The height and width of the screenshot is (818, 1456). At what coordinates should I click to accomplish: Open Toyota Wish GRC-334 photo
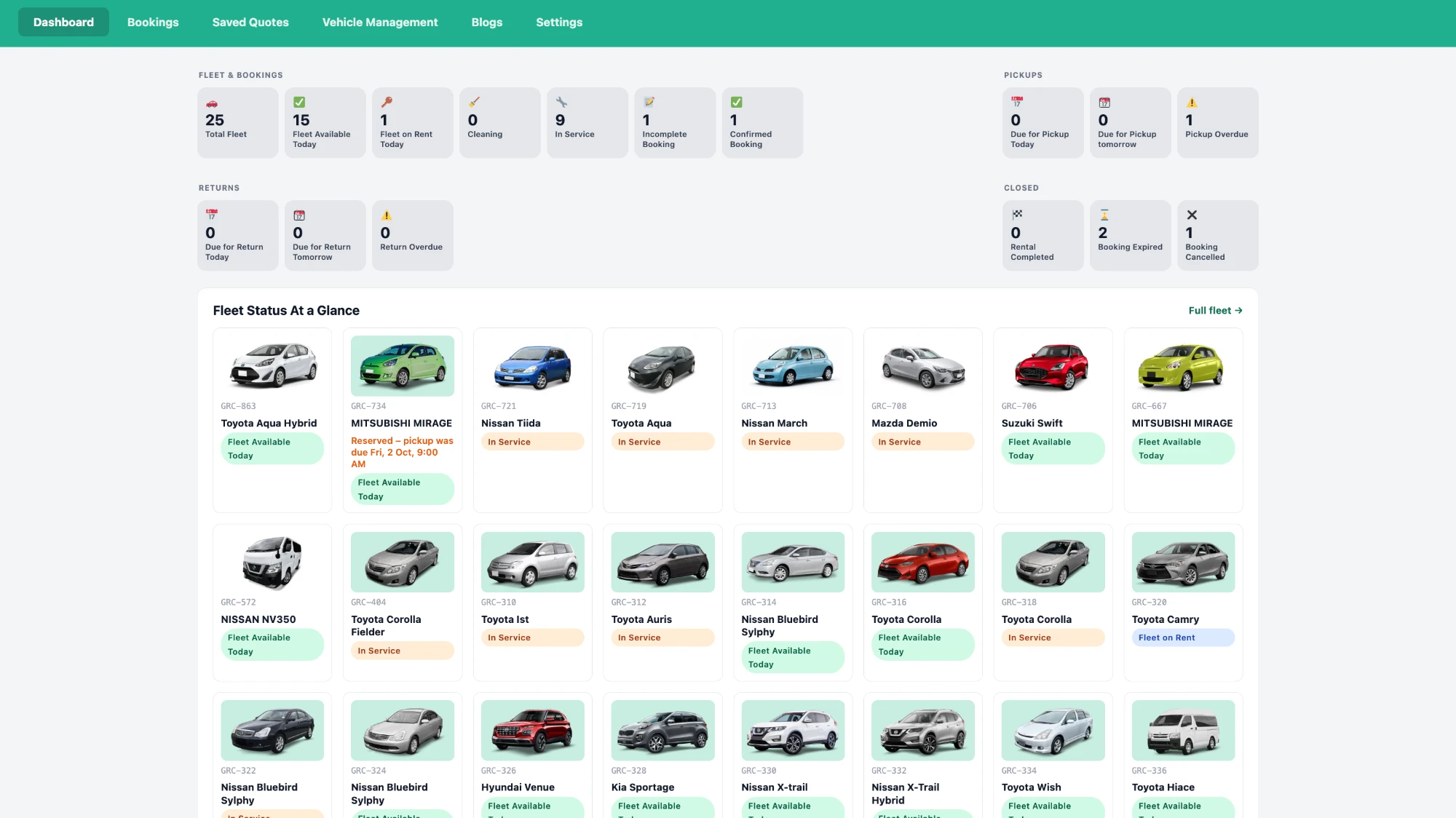(x=1053, y=731)
